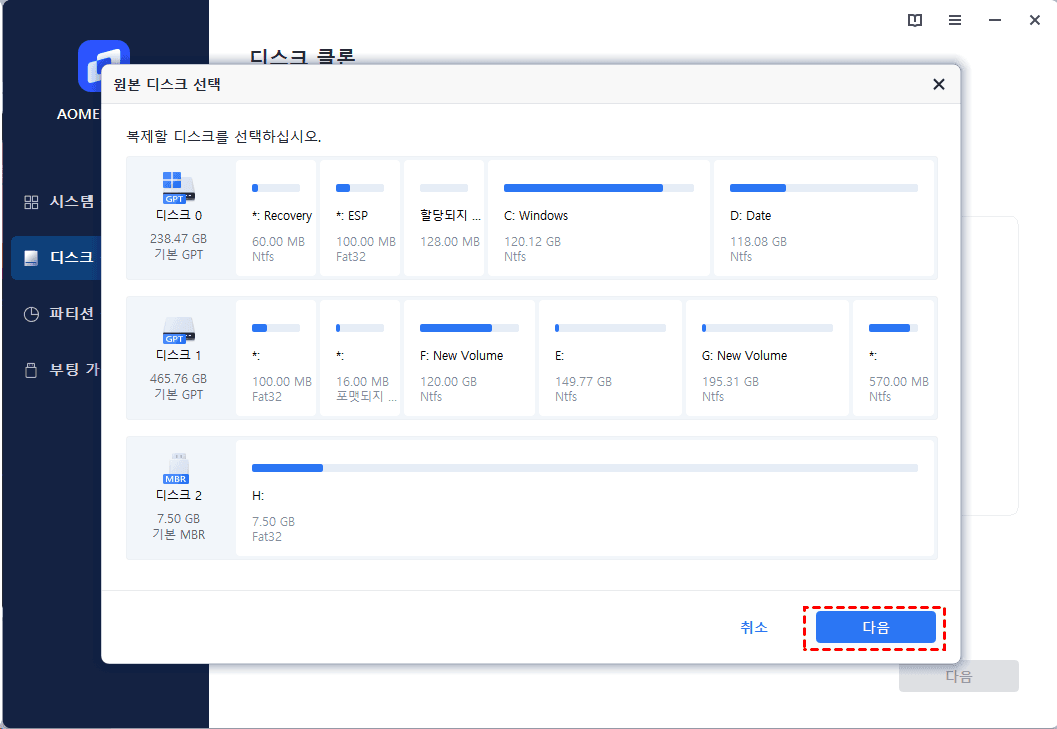Select the Disk 1 GPT drive icon
This screenshot has height=729, width=1057.
pyautogui.click(x=178, y=330)
